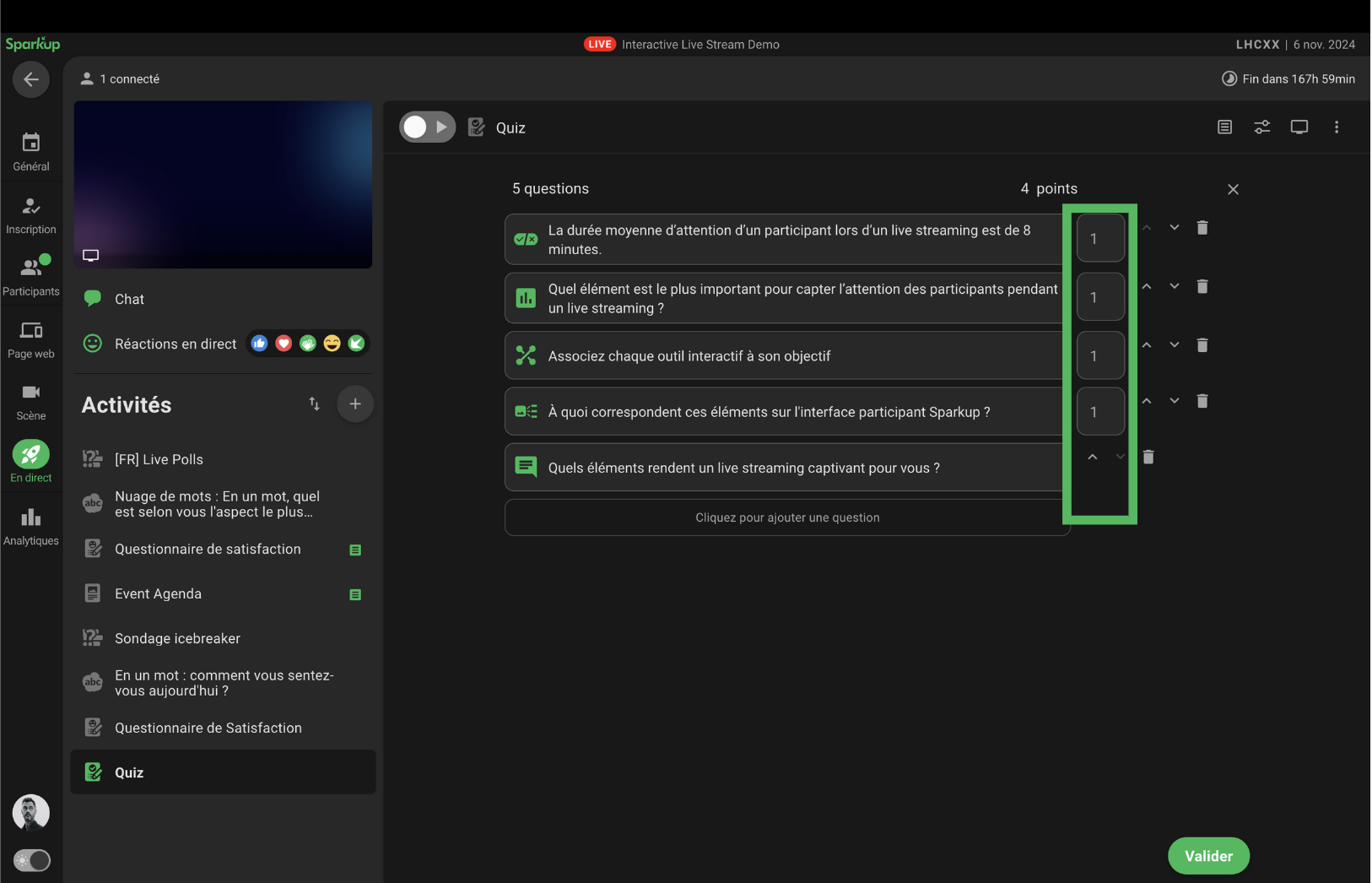Click the Valider button
This screenshot has width=1372, height=883.
click(x=1207, y=856)
